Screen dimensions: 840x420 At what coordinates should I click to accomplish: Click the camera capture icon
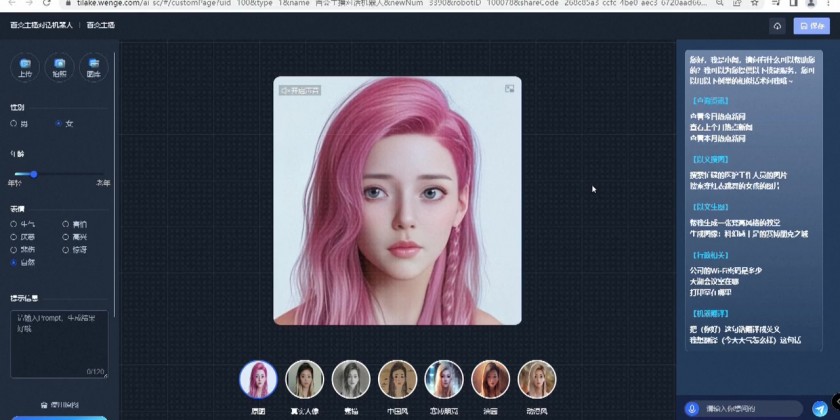[x=59, y=67]
